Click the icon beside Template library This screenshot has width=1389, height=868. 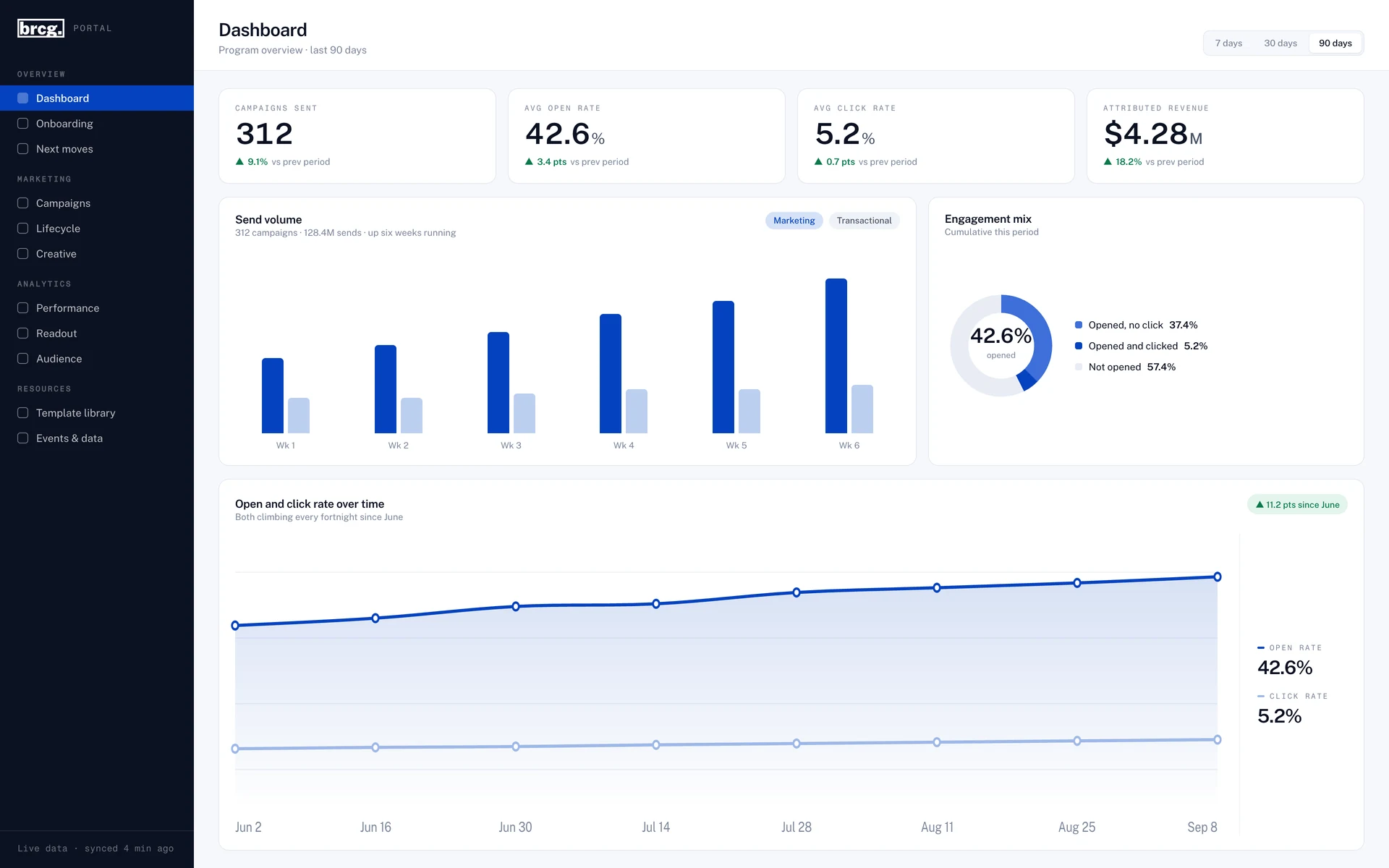pos(23,413)
